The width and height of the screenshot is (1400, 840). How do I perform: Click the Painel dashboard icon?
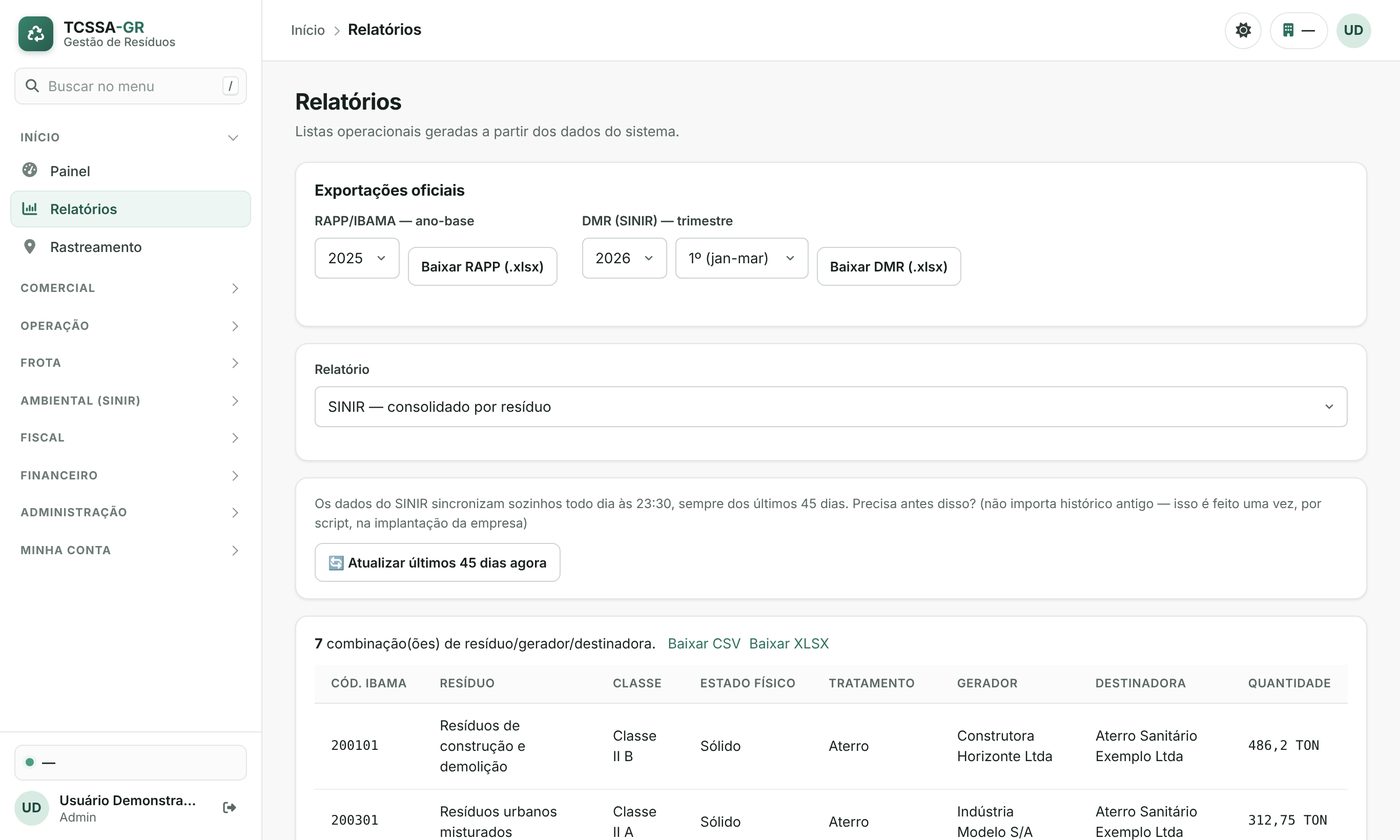(30, 170)
